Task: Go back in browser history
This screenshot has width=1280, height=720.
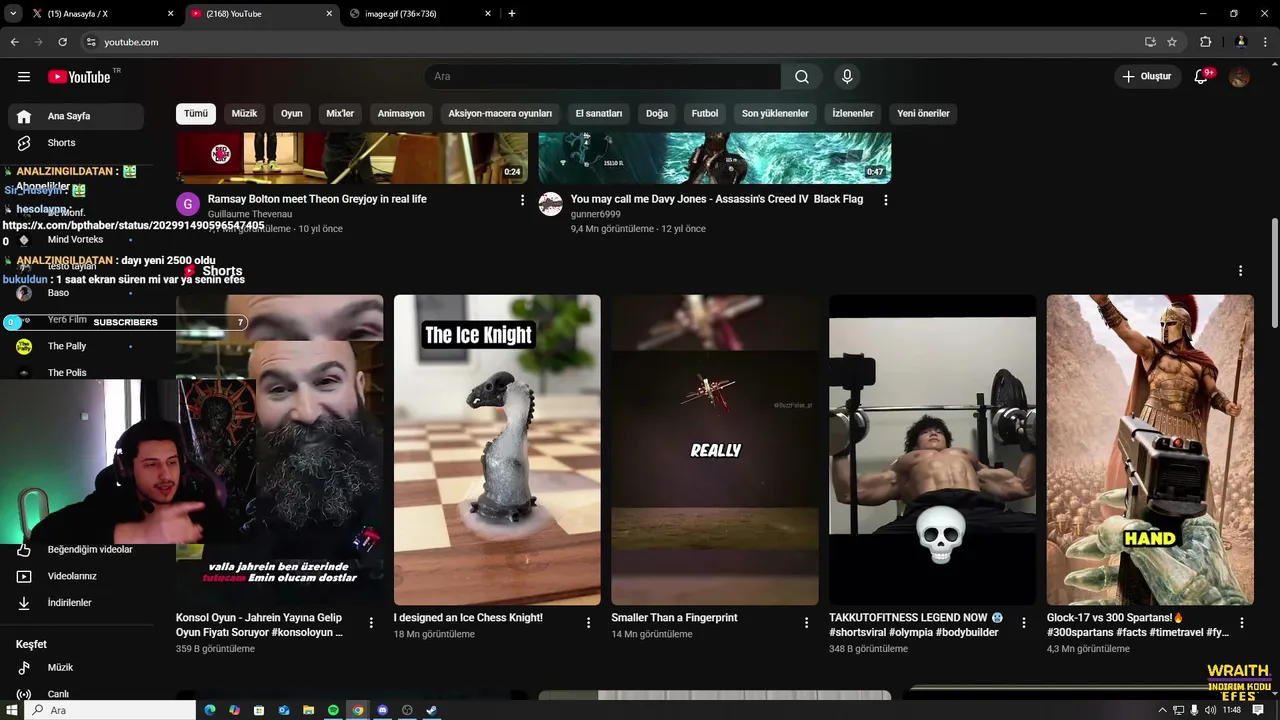Action: click(14, 42)
